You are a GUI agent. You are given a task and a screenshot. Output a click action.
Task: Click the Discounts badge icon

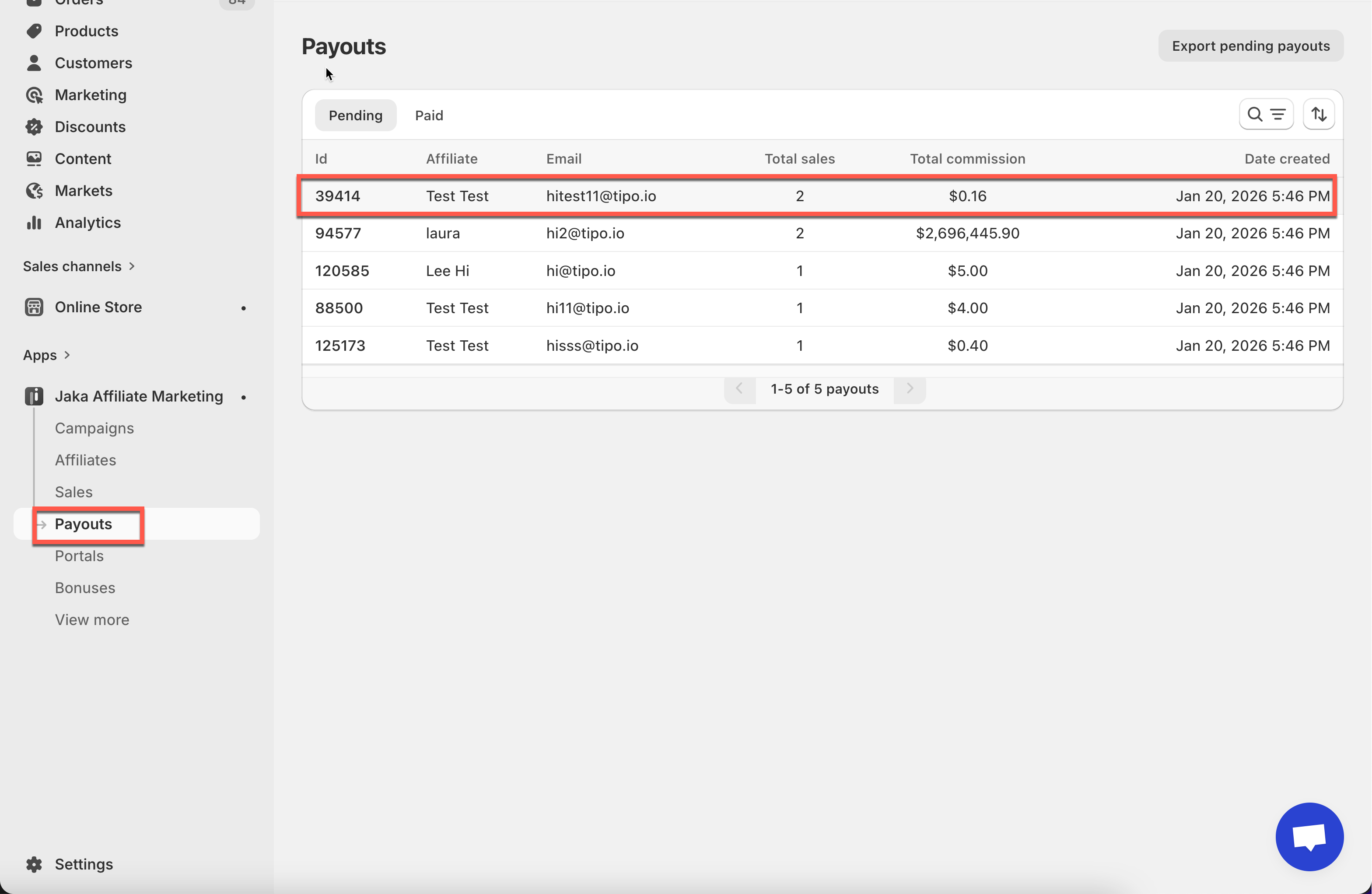click(x=34, y=127)
